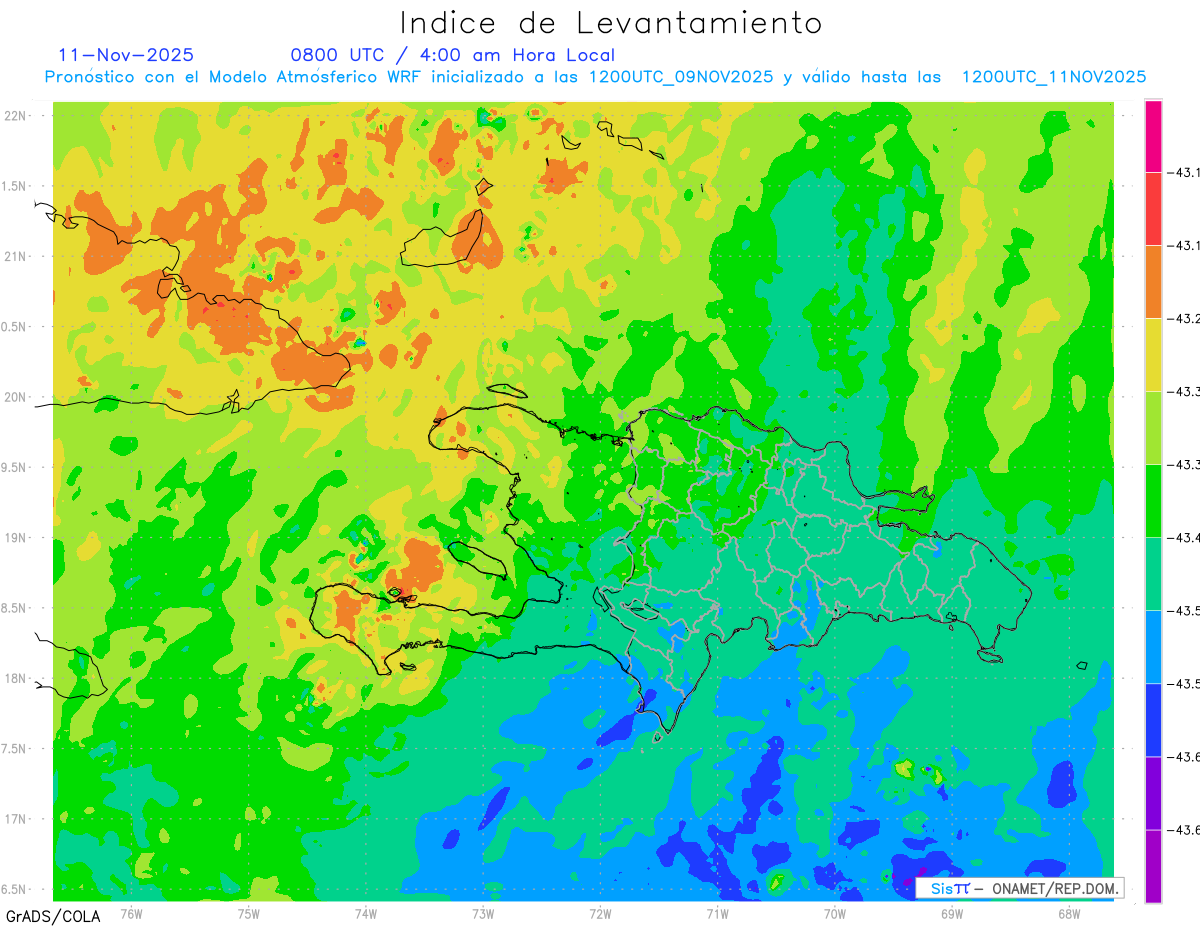Select the yellow swatch in the color legend
1200x927 pixels.
pyautogui.click(x=1153, y=355)
